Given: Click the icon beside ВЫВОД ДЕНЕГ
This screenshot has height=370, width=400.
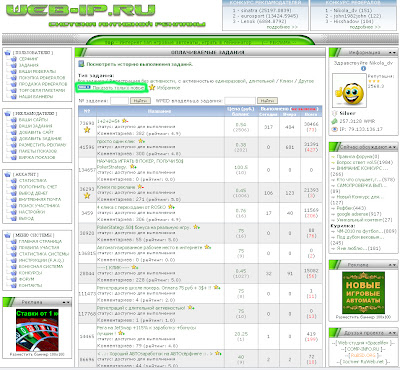Looking at the screenshot, I should click(x=14, y=193).
